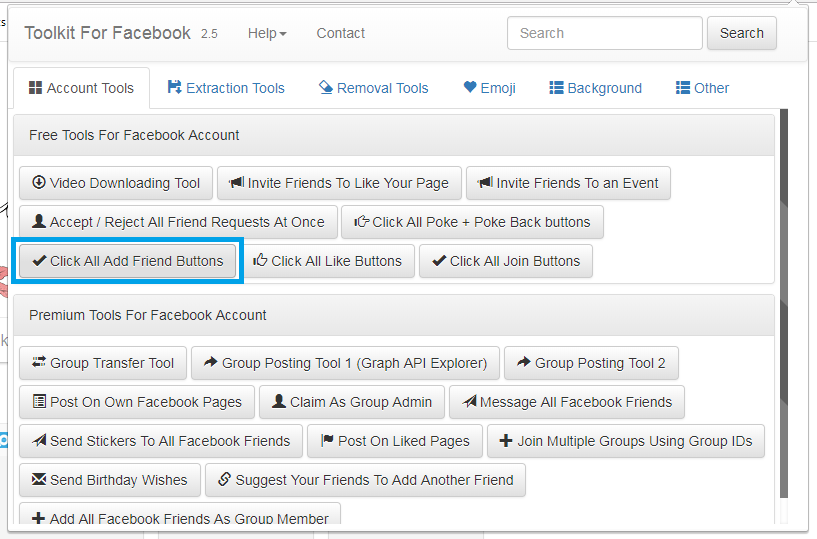Viewport: 817px width, 539px height.
Task: Select the Background tab
Action: point(595,88)
